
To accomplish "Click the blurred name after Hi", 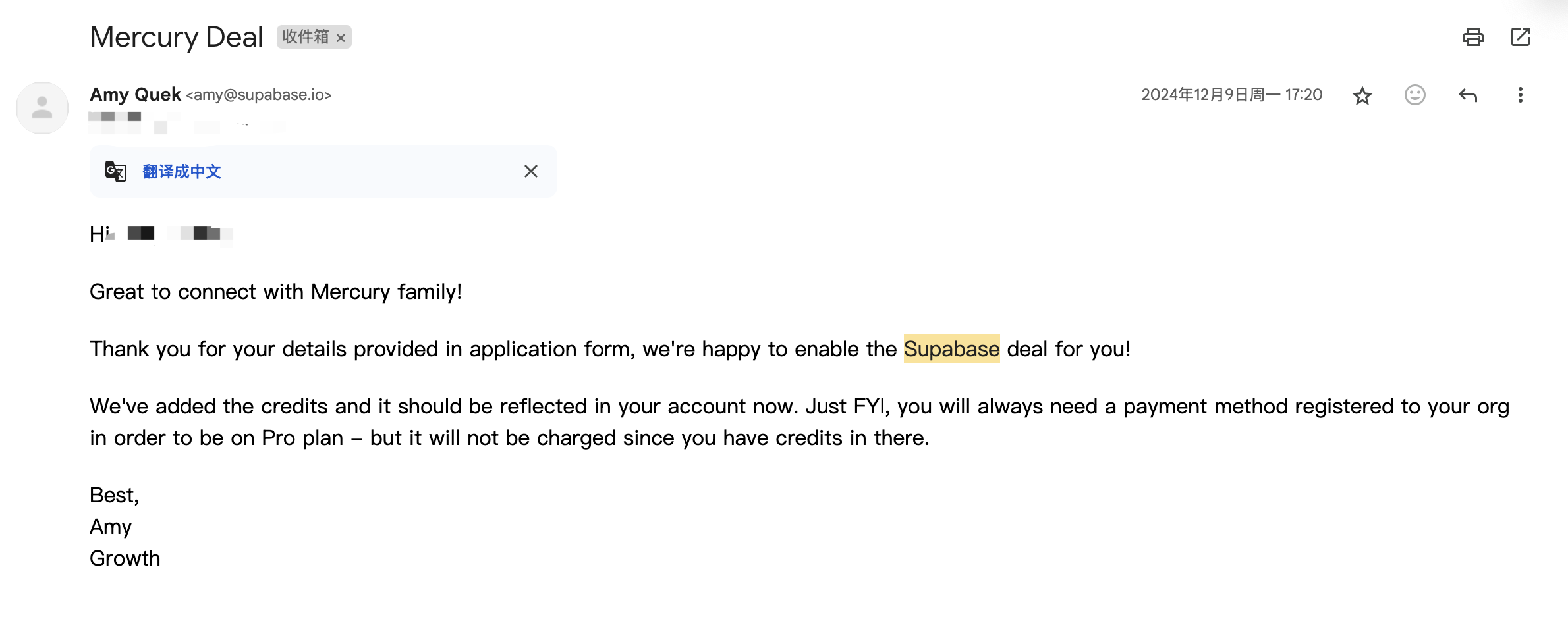I will (x=175, y=234).
